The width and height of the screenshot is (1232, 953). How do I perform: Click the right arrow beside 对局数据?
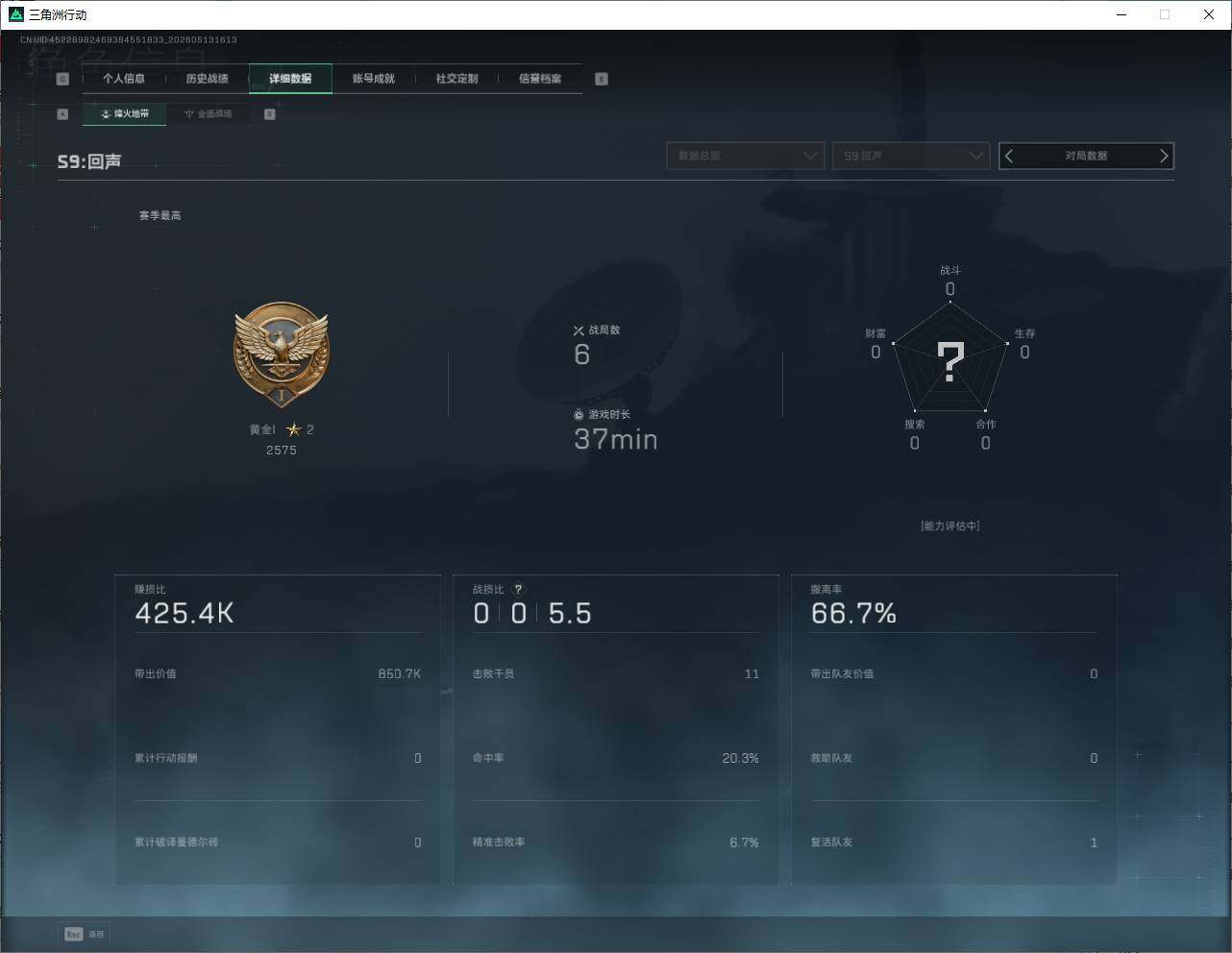coord(1164,156)
